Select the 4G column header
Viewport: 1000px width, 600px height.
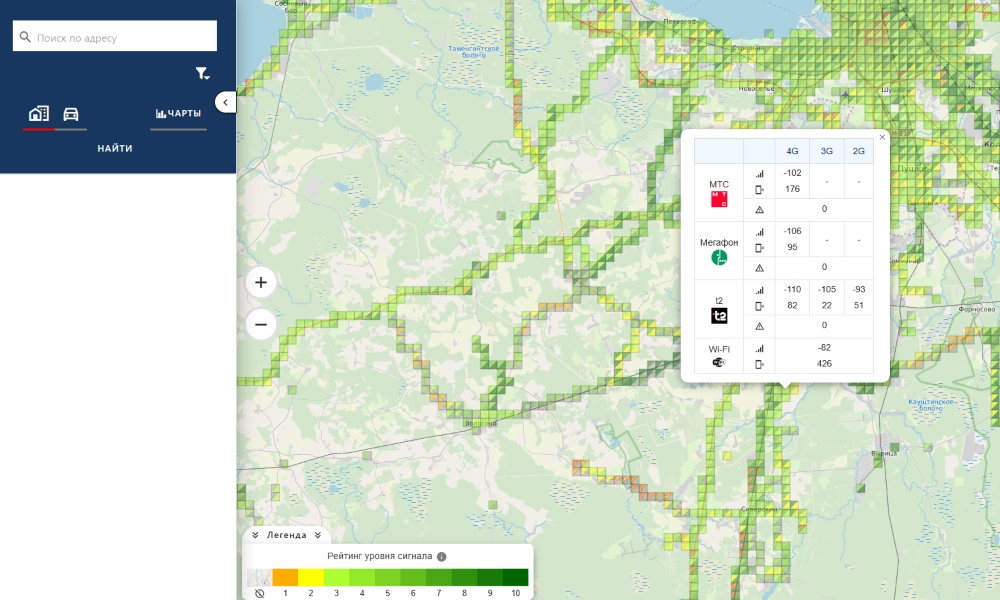coord(792,151)
